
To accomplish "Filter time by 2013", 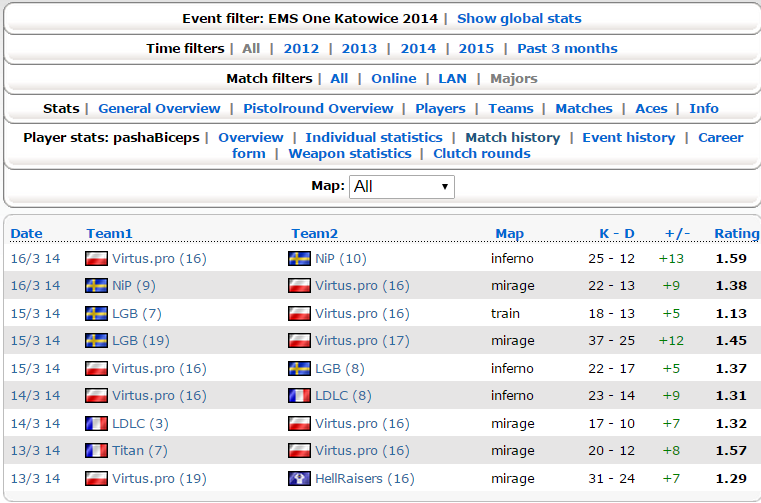I will point(359,49).
